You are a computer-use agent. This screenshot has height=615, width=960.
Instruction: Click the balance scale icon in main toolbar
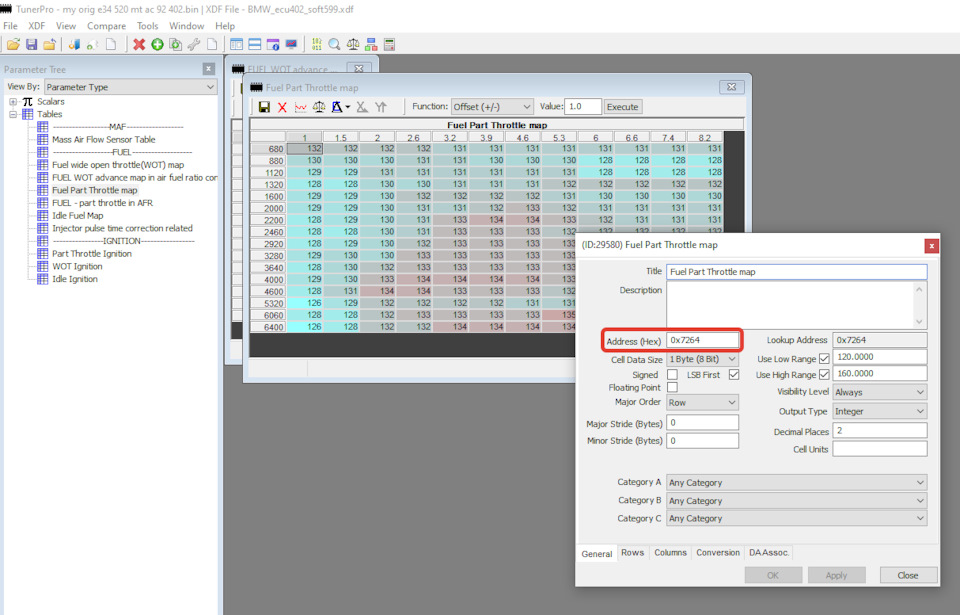(x=353, y=44)
